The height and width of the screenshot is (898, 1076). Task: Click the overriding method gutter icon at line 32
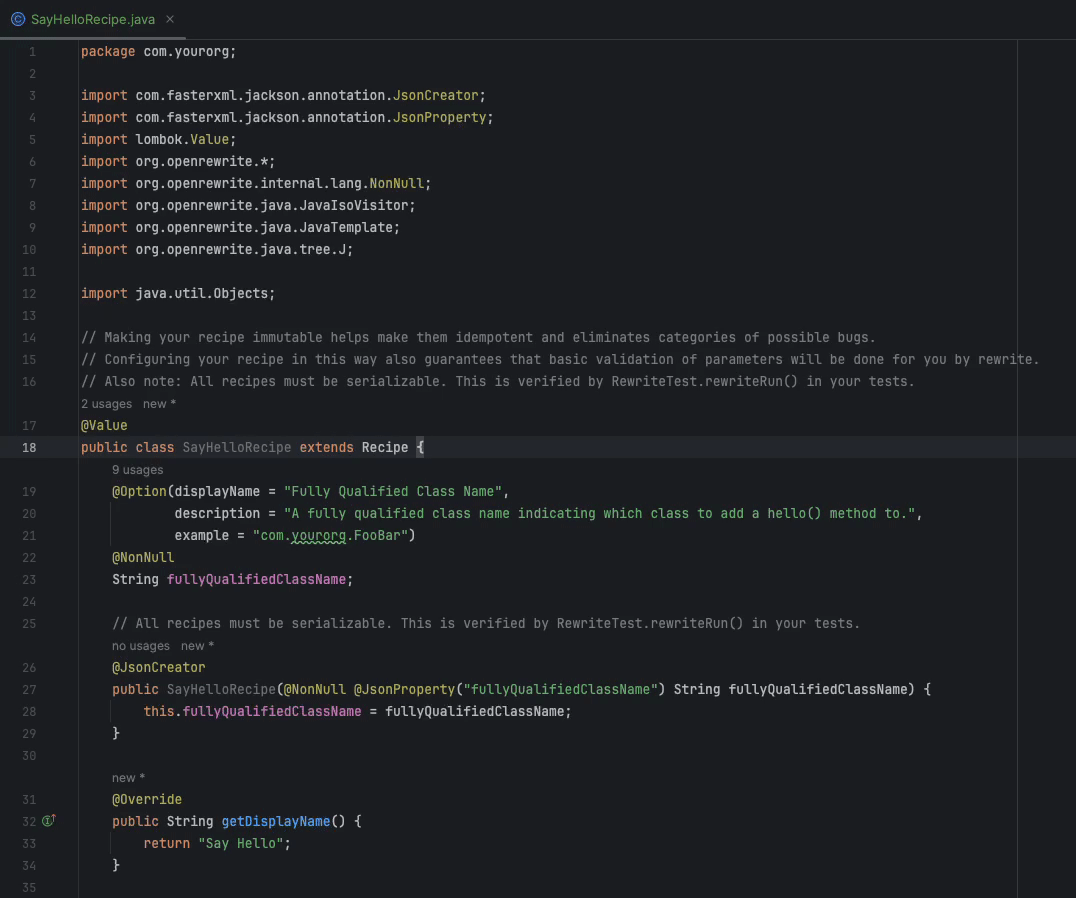tap(49, 820)
